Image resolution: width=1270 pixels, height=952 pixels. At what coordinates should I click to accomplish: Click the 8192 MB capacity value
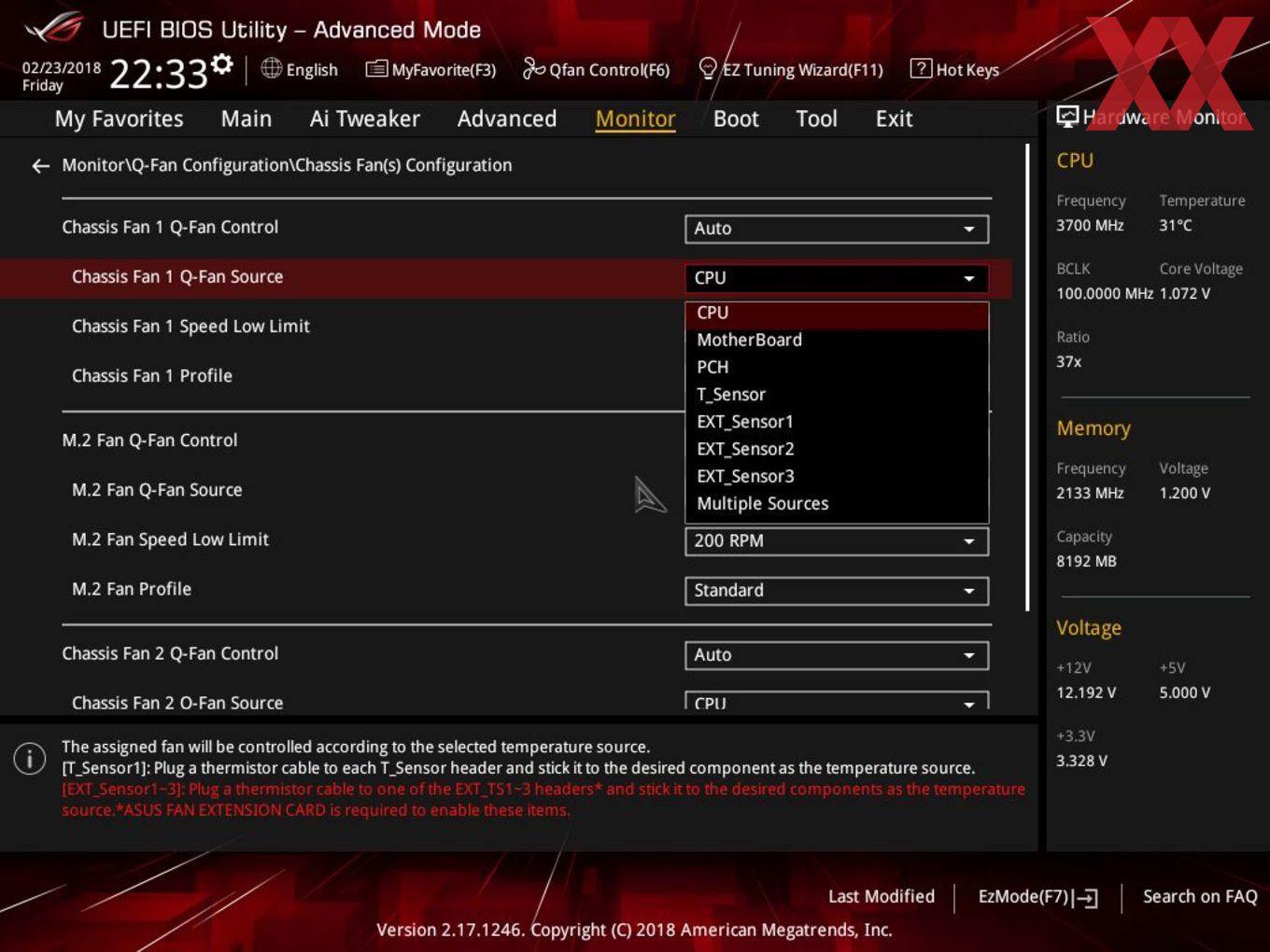click(x=1086, y=561)
